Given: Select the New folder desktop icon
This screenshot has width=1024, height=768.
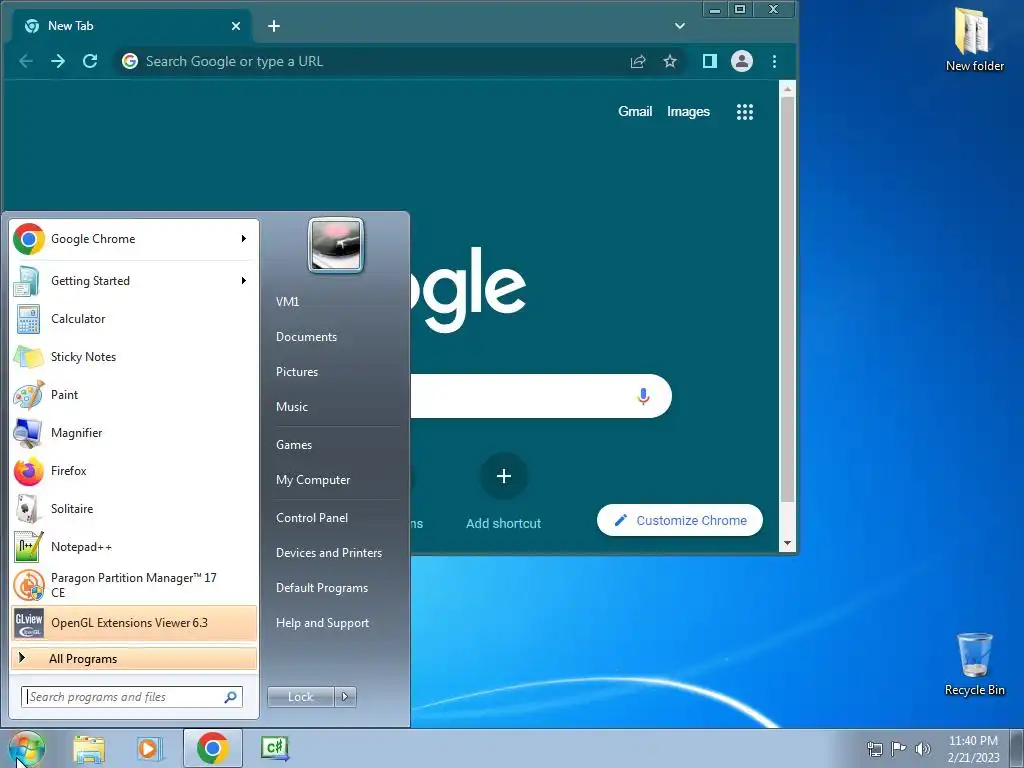Looking at the screenshot, I should point(974,39).
